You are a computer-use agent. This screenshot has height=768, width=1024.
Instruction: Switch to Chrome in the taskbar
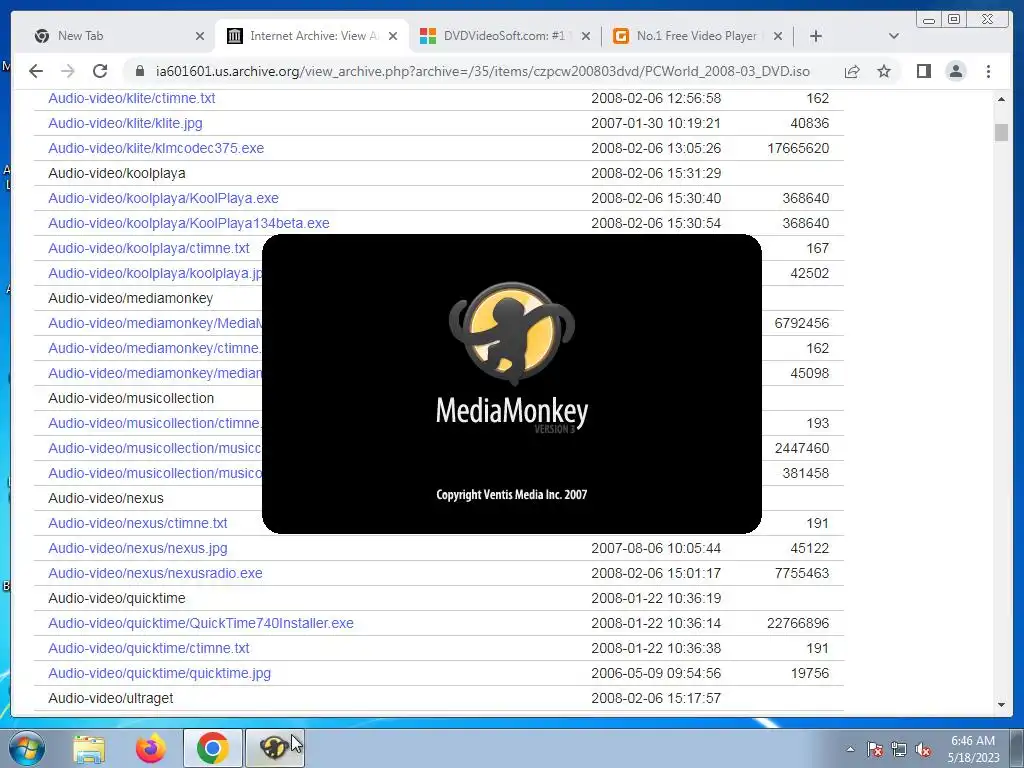click(212, 748)
